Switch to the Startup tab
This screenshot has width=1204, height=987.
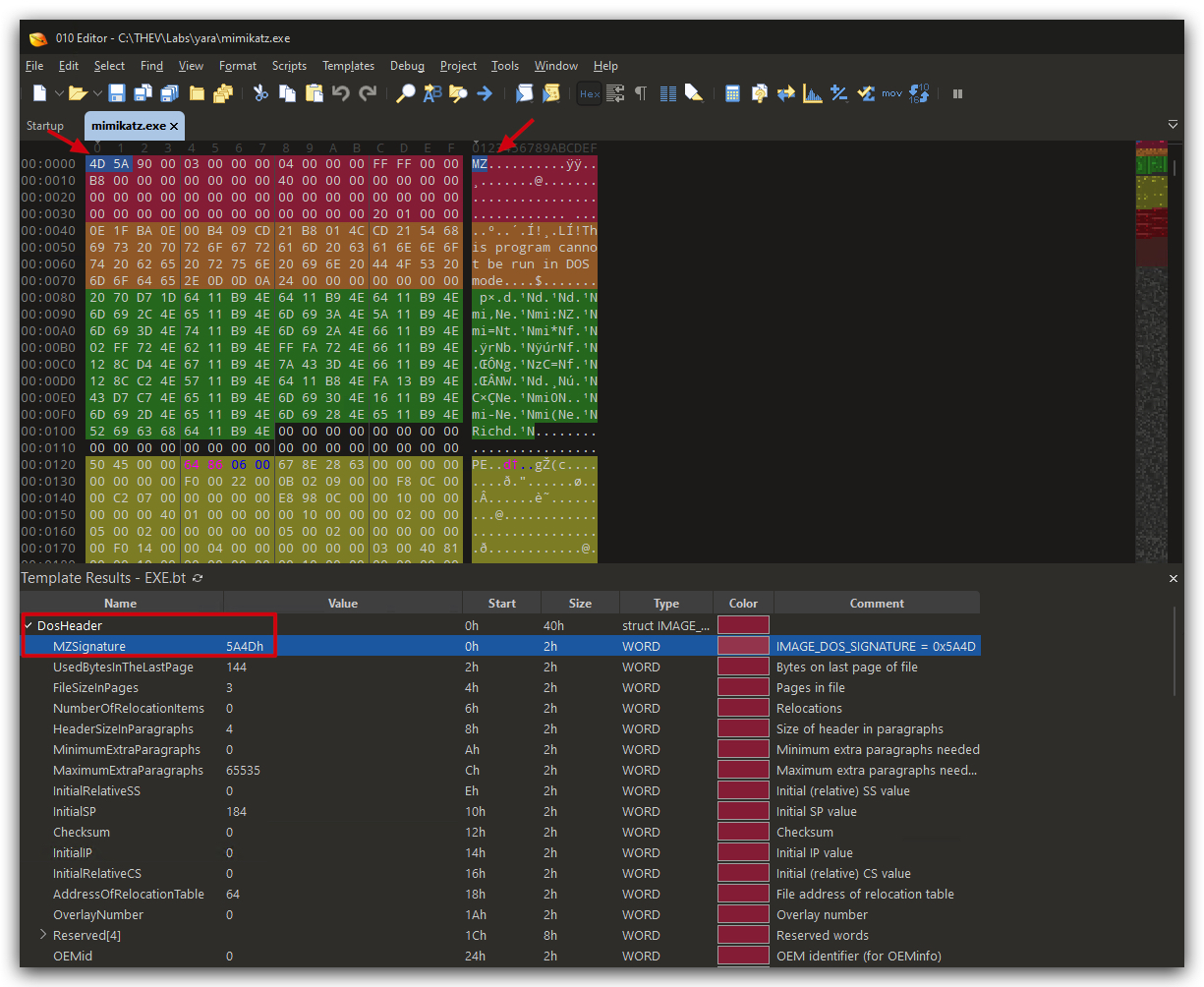tap(45, 126)
